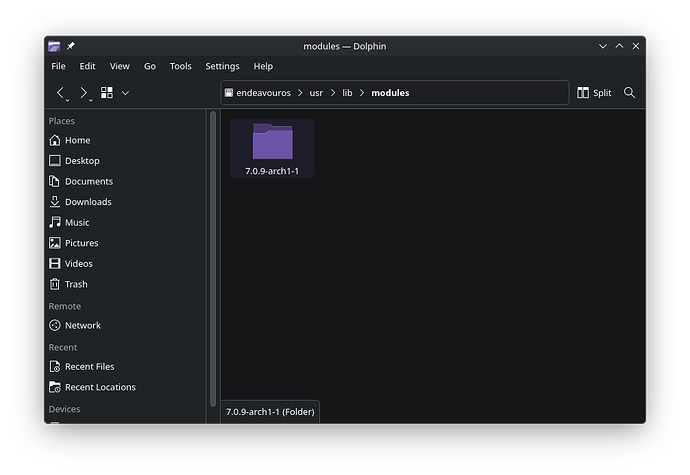Navigate to usr in the breadcrumb
Viewport: 690px width, 475px height.
pos(316,93)
